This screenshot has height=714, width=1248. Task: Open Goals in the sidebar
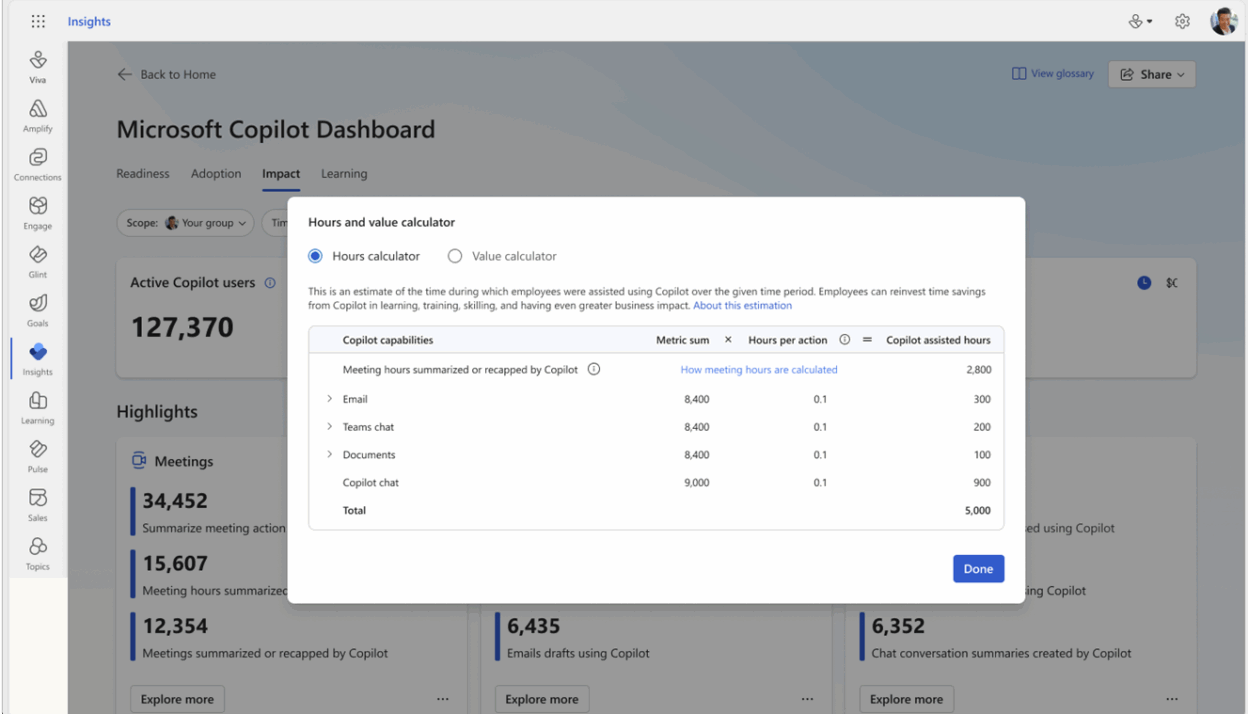click(38, 310)
